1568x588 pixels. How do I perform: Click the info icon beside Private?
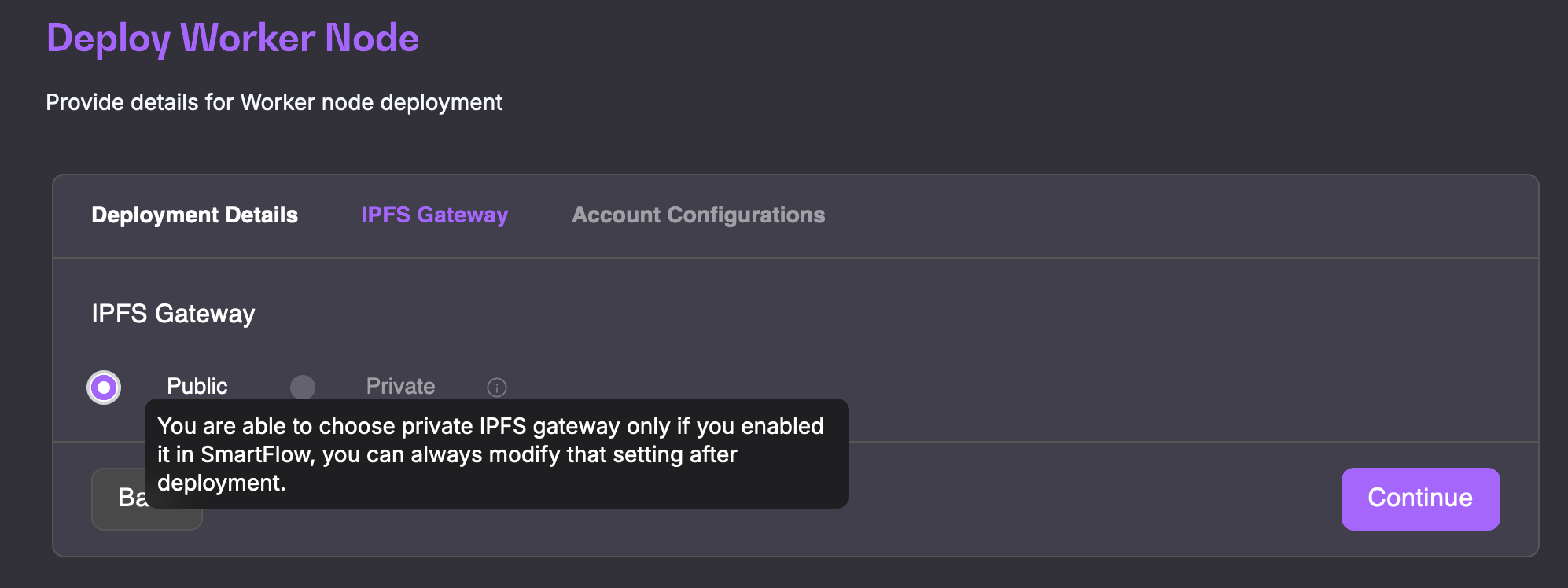(497, 388)
